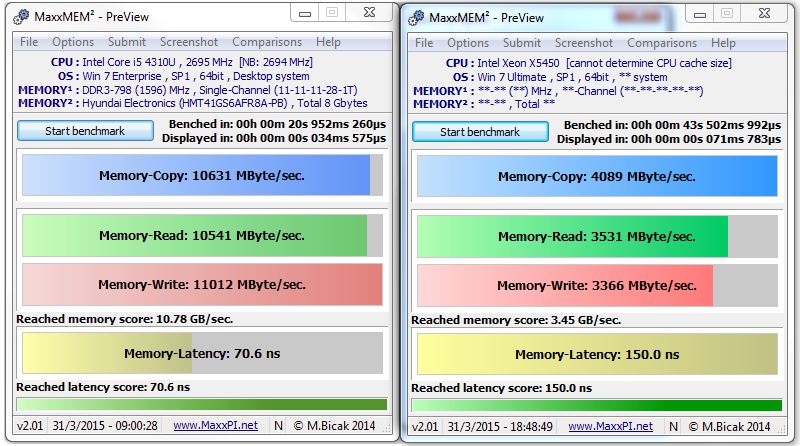Open File menu in left window
This screenshot has height=446, width=800.
(29, 42)
